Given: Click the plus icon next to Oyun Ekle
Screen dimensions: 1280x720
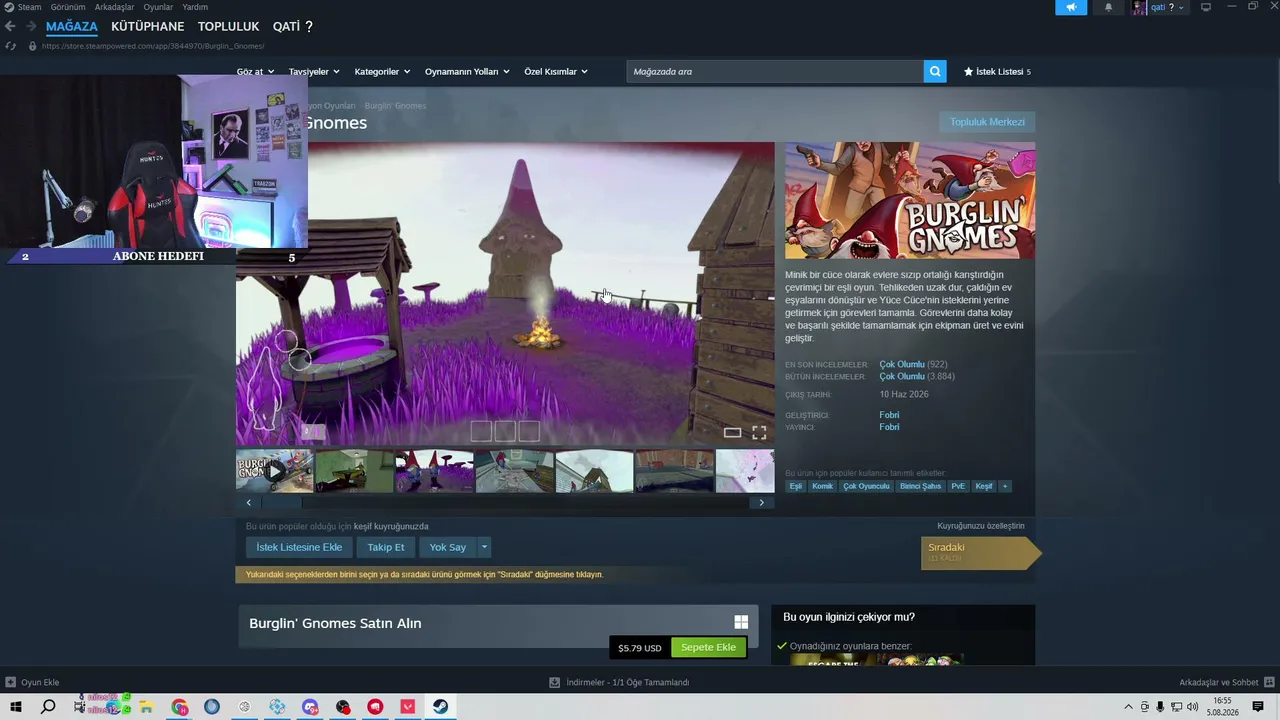Looking at the screenshot, I should [11, 682].
